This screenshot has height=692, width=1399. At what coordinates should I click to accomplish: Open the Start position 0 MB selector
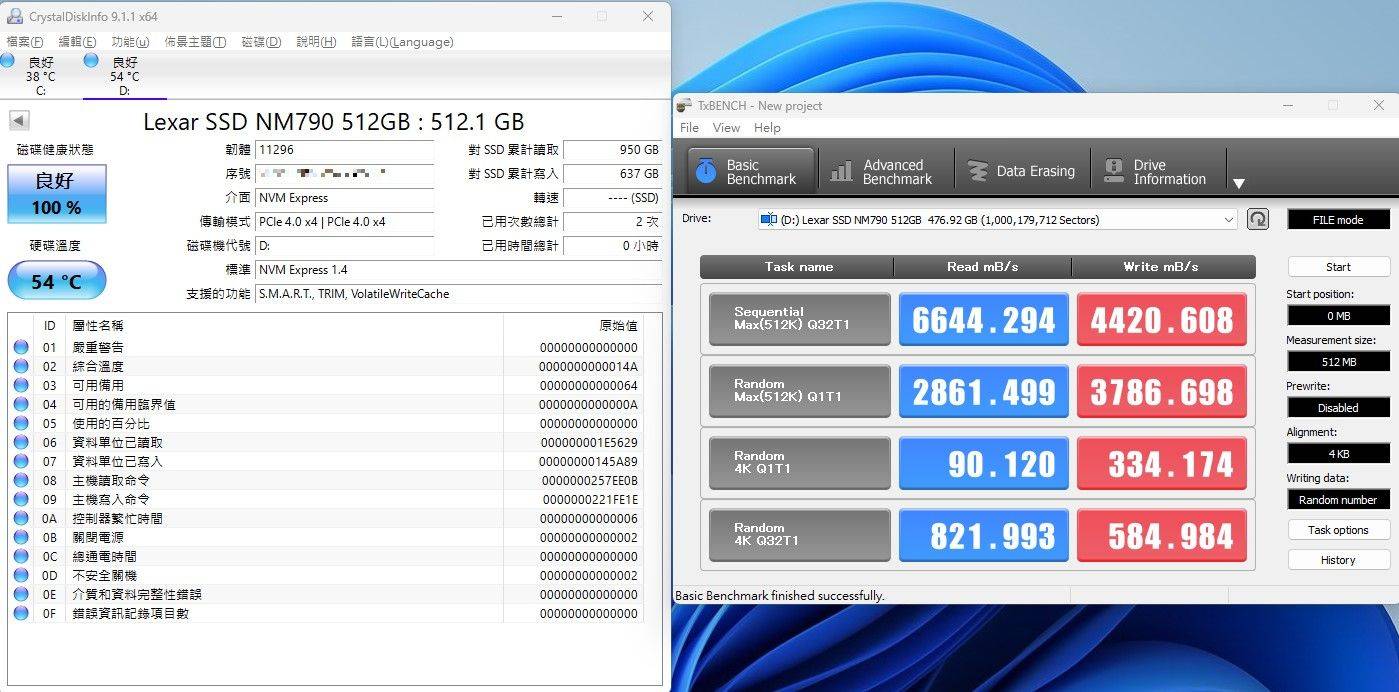pos(1338,316)
